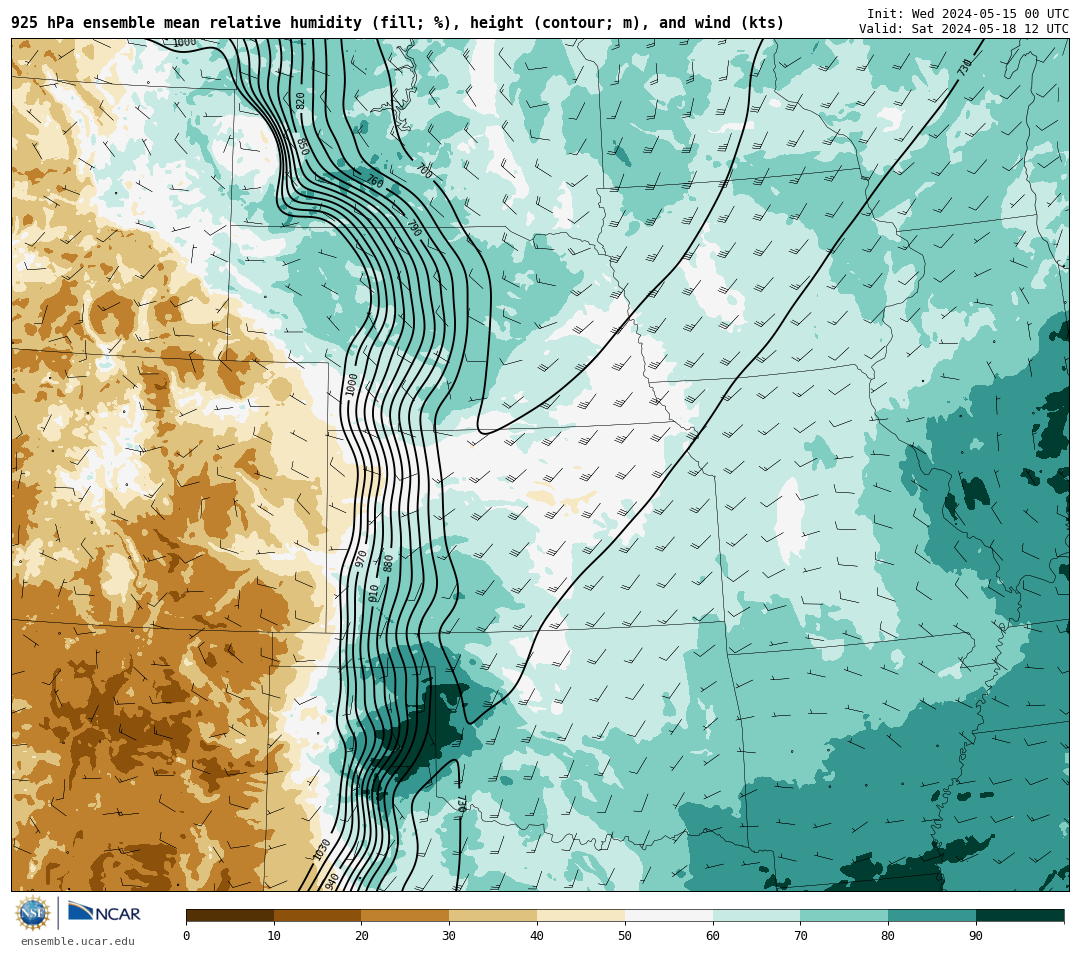The image size is (1080, 954).
Task: Click the colorbar tick label 10
Action: click(x=274, y=935)
